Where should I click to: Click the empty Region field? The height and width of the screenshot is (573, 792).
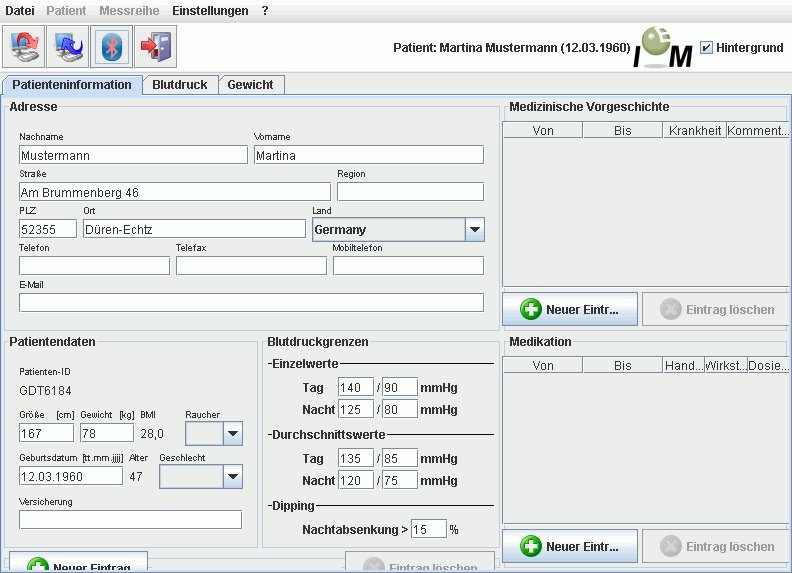[410, 192]
